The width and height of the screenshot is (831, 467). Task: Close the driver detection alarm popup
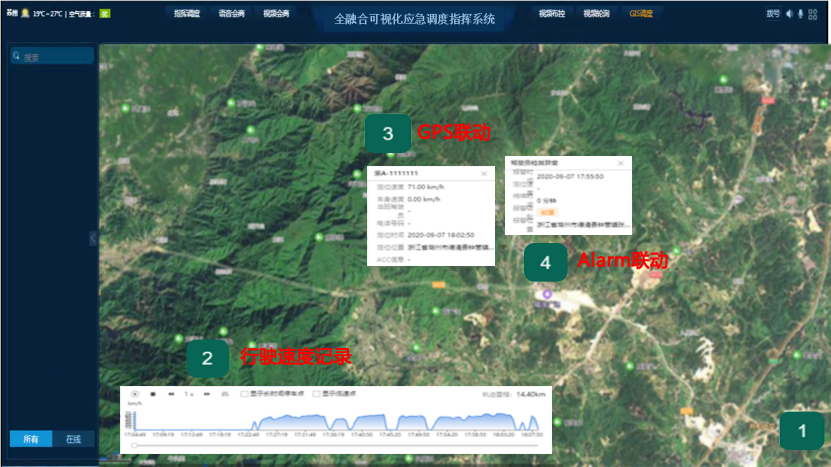point(621,161)
